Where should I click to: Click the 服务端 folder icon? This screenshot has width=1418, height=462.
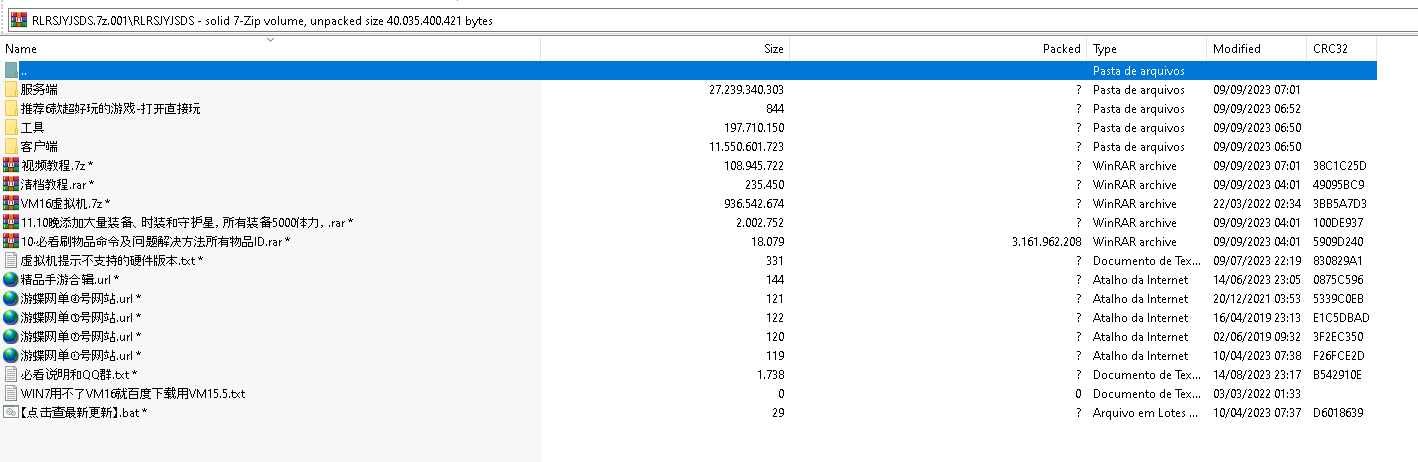click(11, 90)
